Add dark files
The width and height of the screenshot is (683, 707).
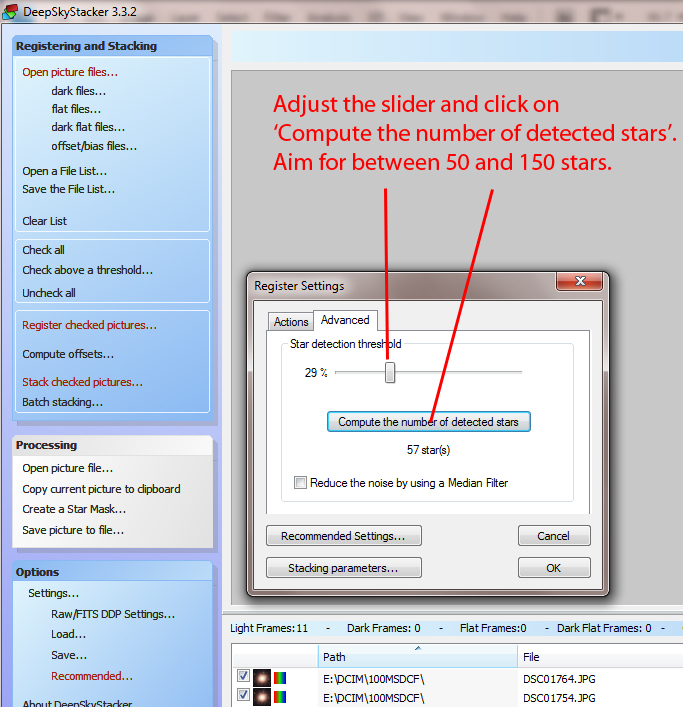pyautogui.click(x=78, y=91)
